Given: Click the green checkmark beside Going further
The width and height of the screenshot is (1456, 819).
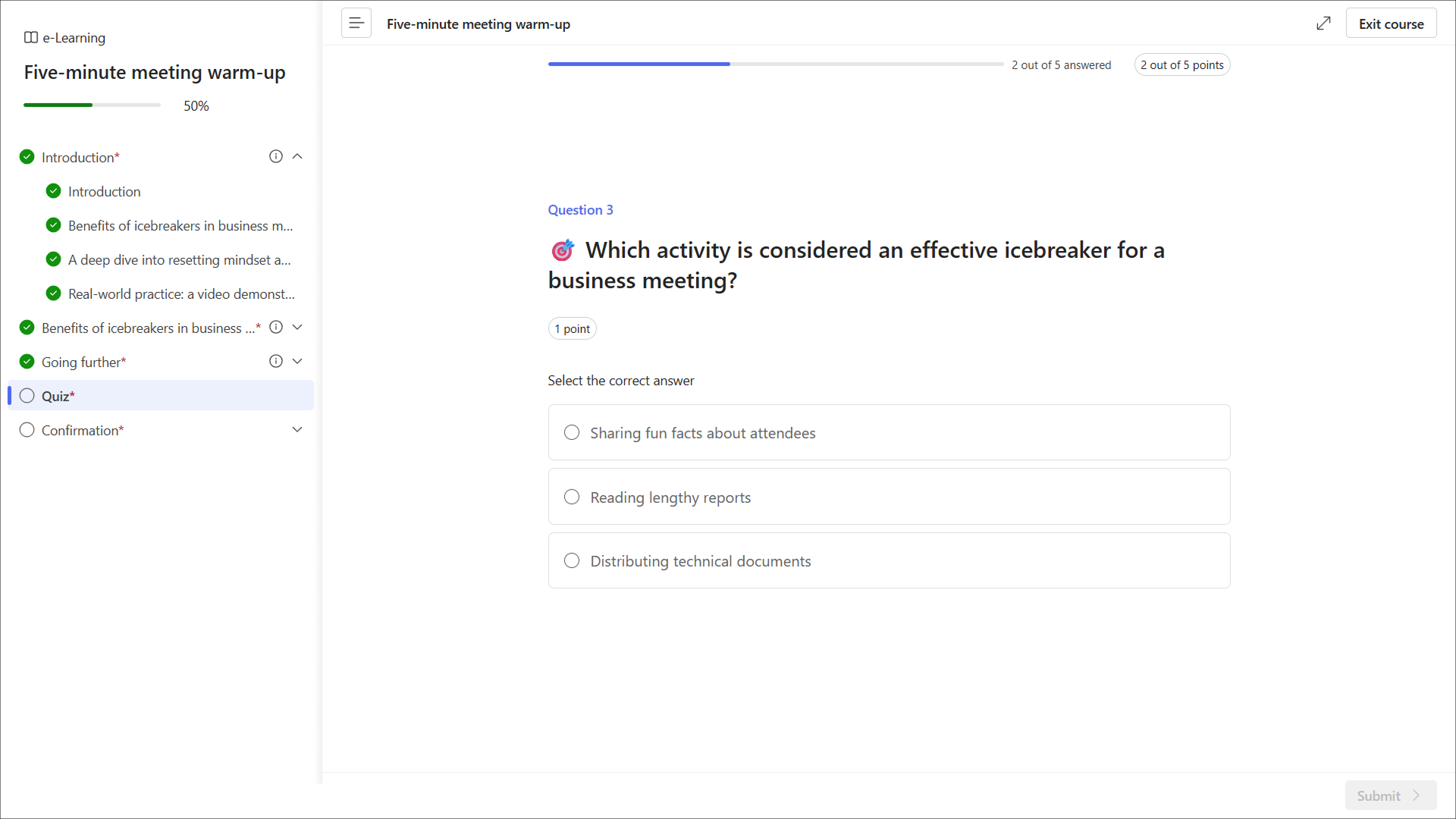Looking at the screenshot, I should click(27, 361).
